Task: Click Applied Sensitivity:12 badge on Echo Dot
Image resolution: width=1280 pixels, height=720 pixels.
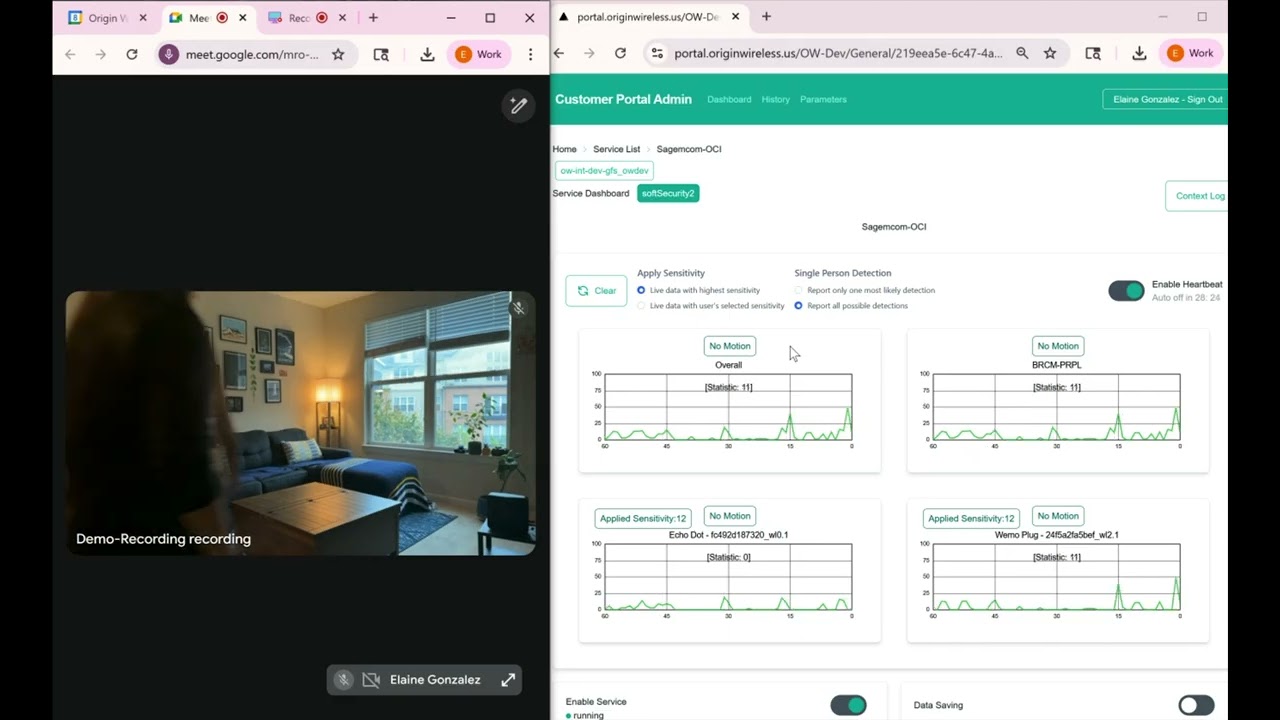Action: [643, 518]
